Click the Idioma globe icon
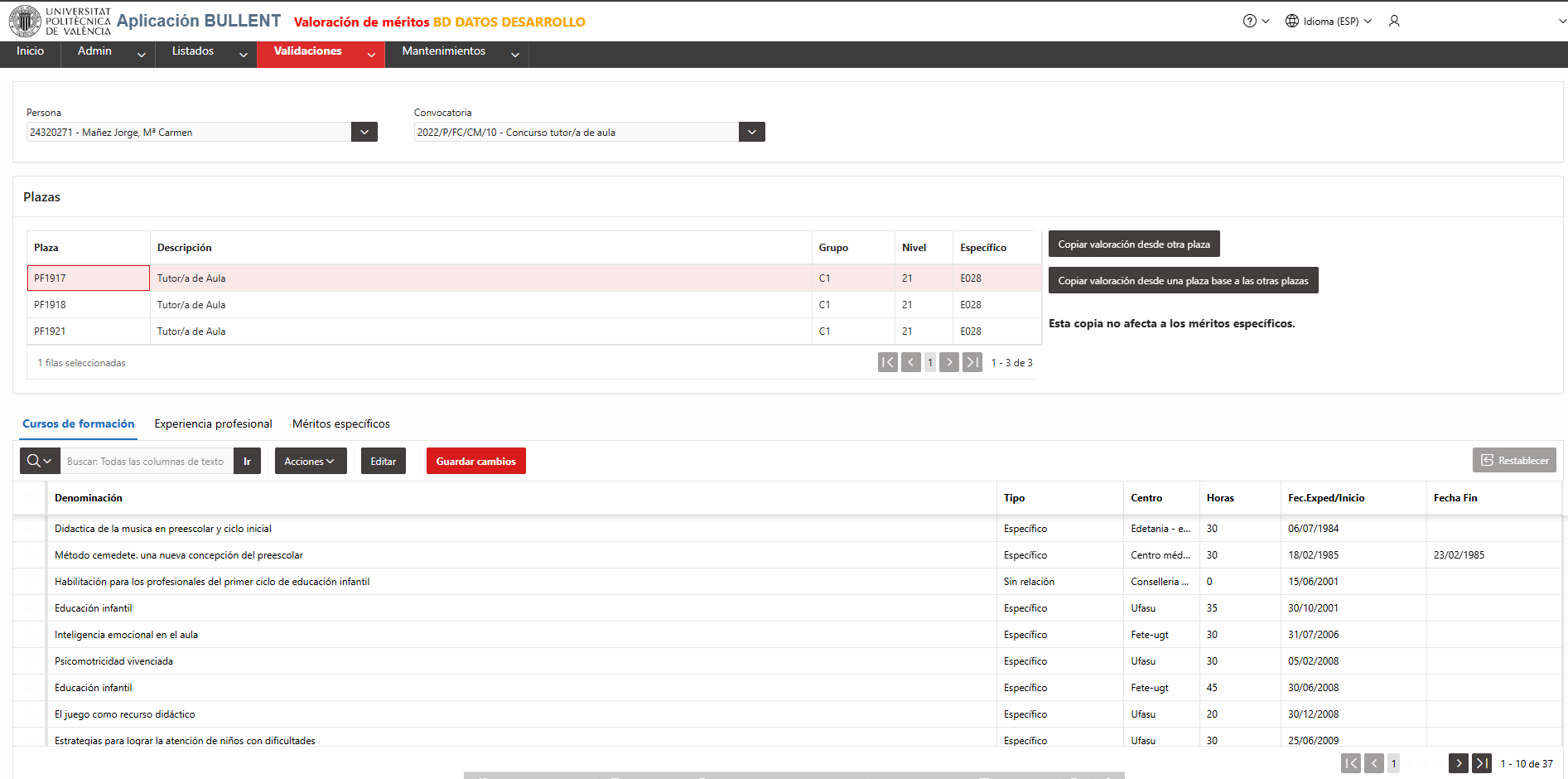This screenshot has height=779, width=1568. 1291,22
